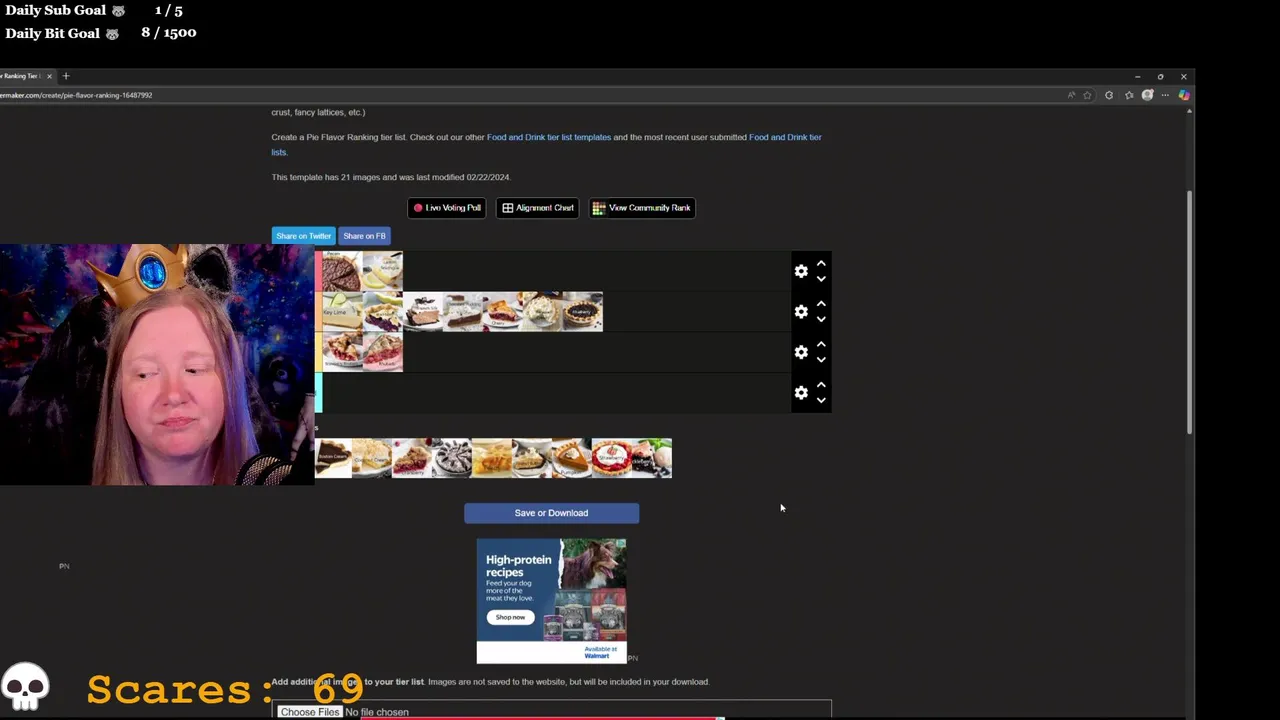
Task: Move the cyan tier row down
Action: (x=821, y=400)
